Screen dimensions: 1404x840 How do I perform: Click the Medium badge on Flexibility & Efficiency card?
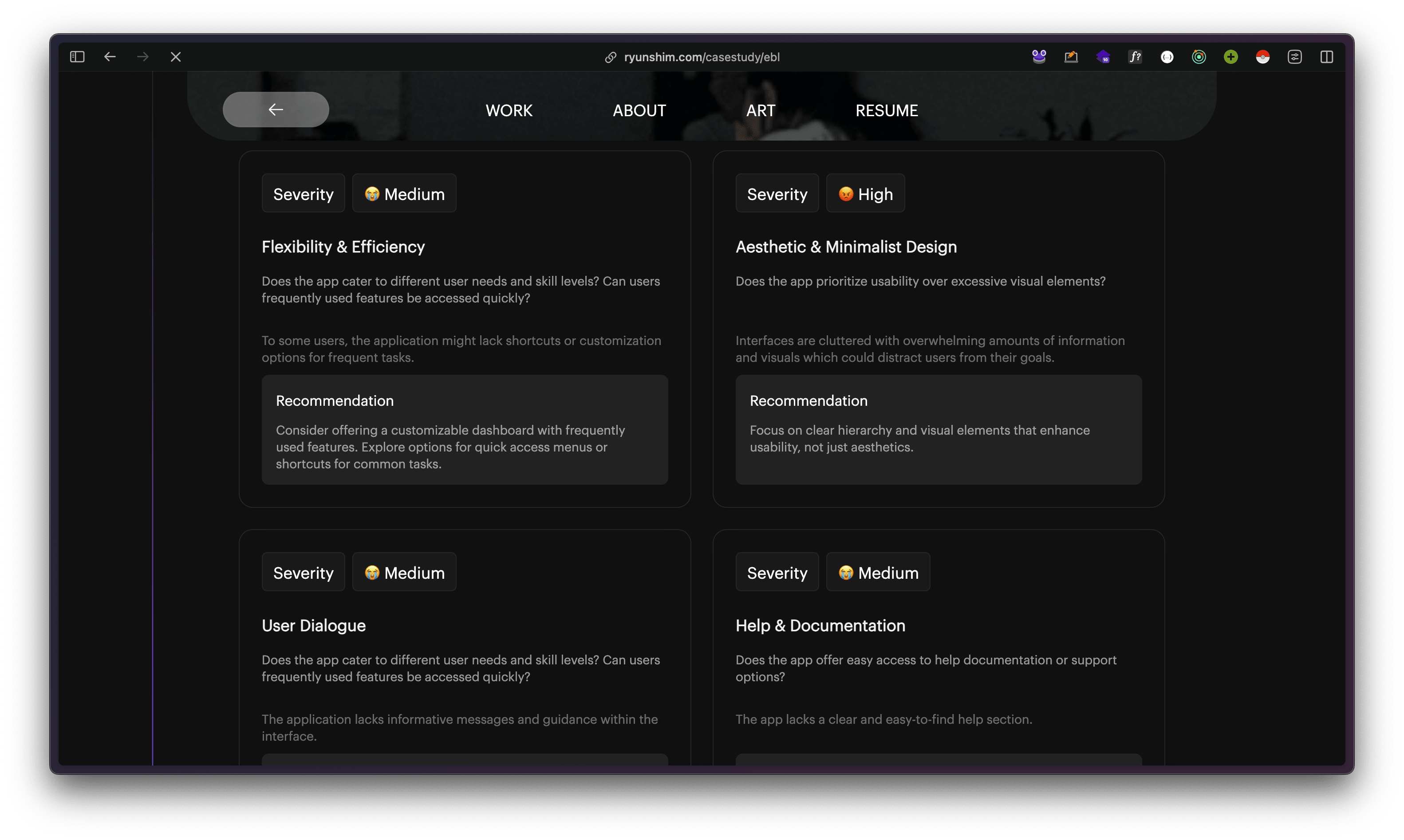pyautogui.click(x=404, y=193)
